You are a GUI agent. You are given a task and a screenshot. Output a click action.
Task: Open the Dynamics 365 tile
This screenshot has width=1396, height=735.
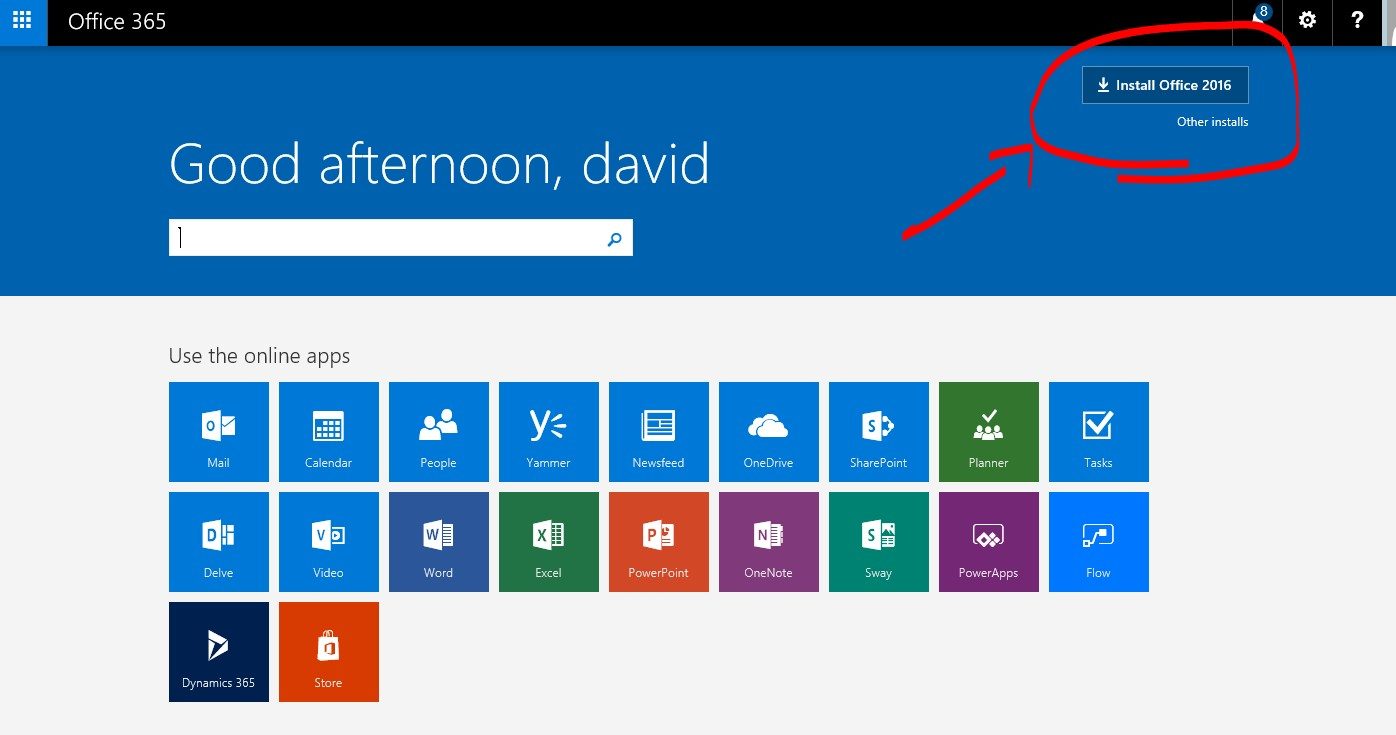219,652
